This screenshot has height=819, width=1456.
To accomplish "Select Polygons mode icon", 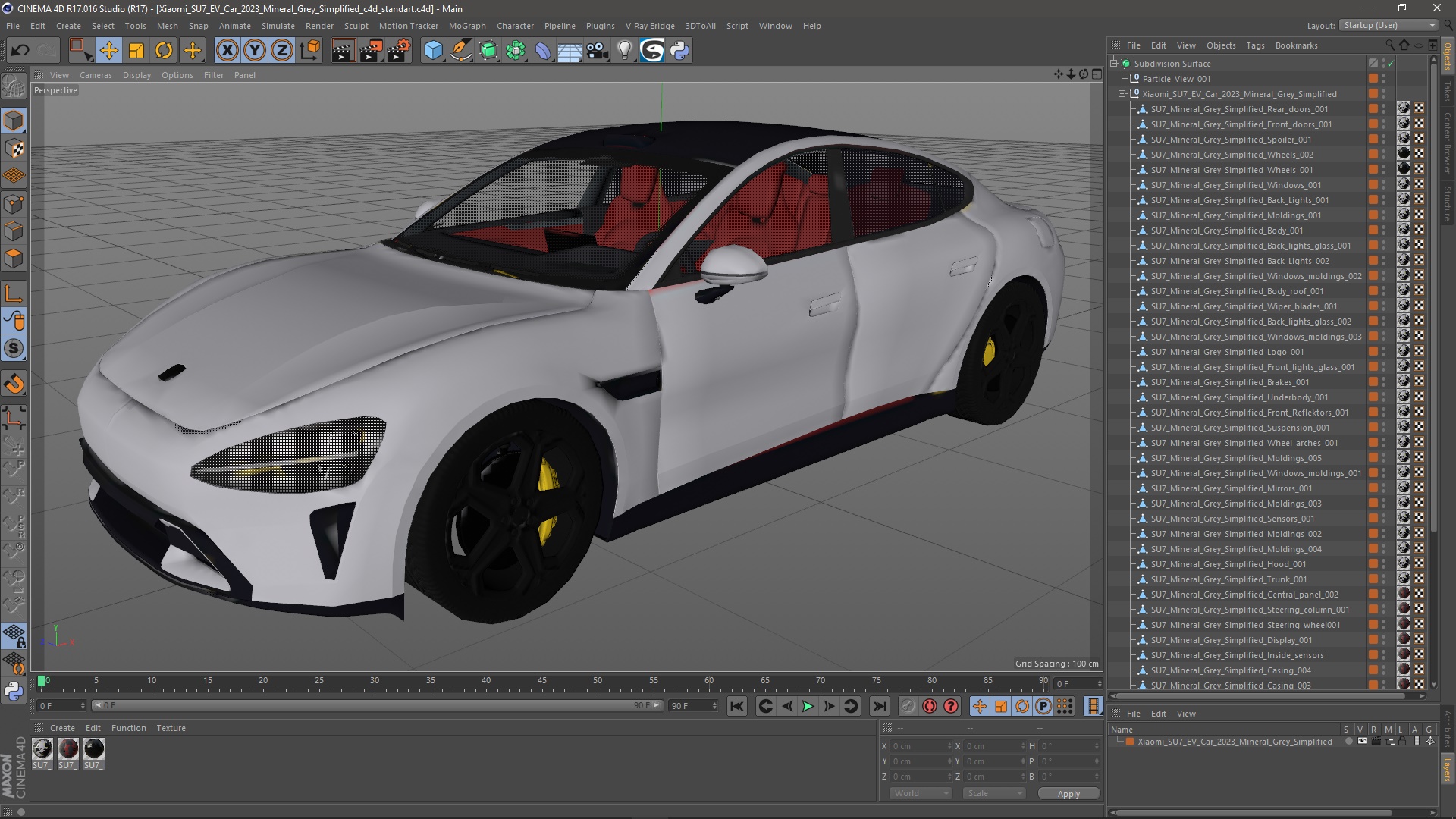I will pyautogui.click(x=14, y=259).
